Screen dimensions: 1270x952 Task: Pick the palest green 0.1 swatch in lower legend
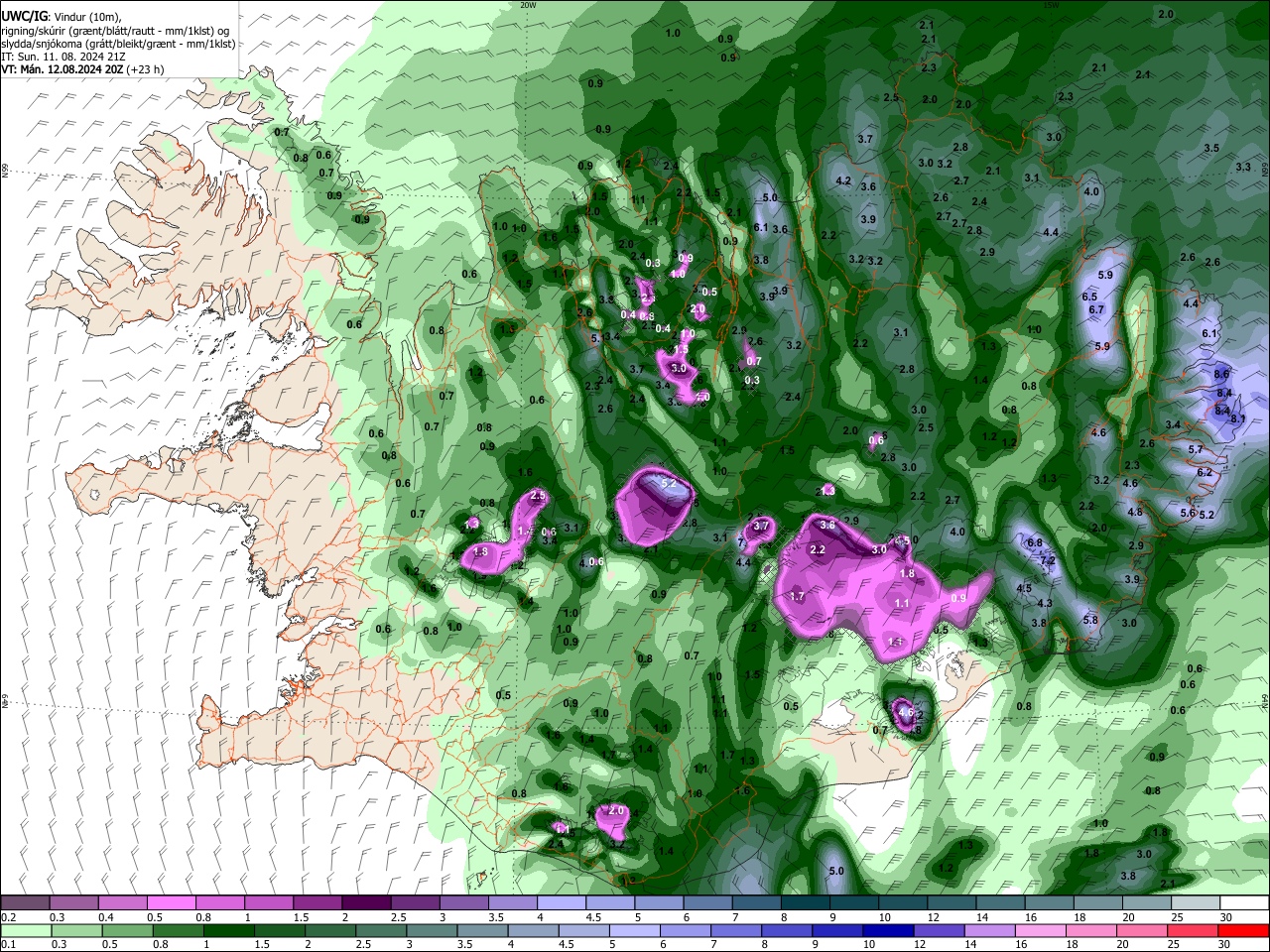pos(27,930)
